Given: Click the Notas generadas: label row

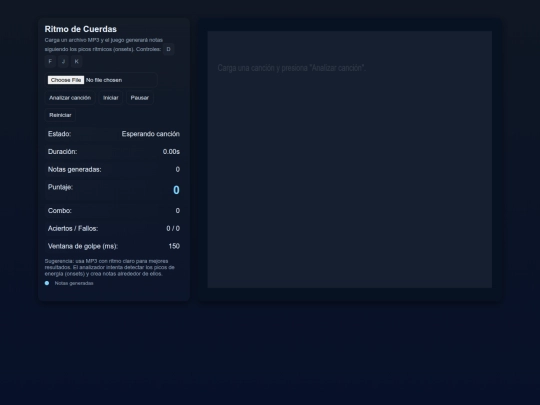Looking at the screenshot, I should click(114, 169).
